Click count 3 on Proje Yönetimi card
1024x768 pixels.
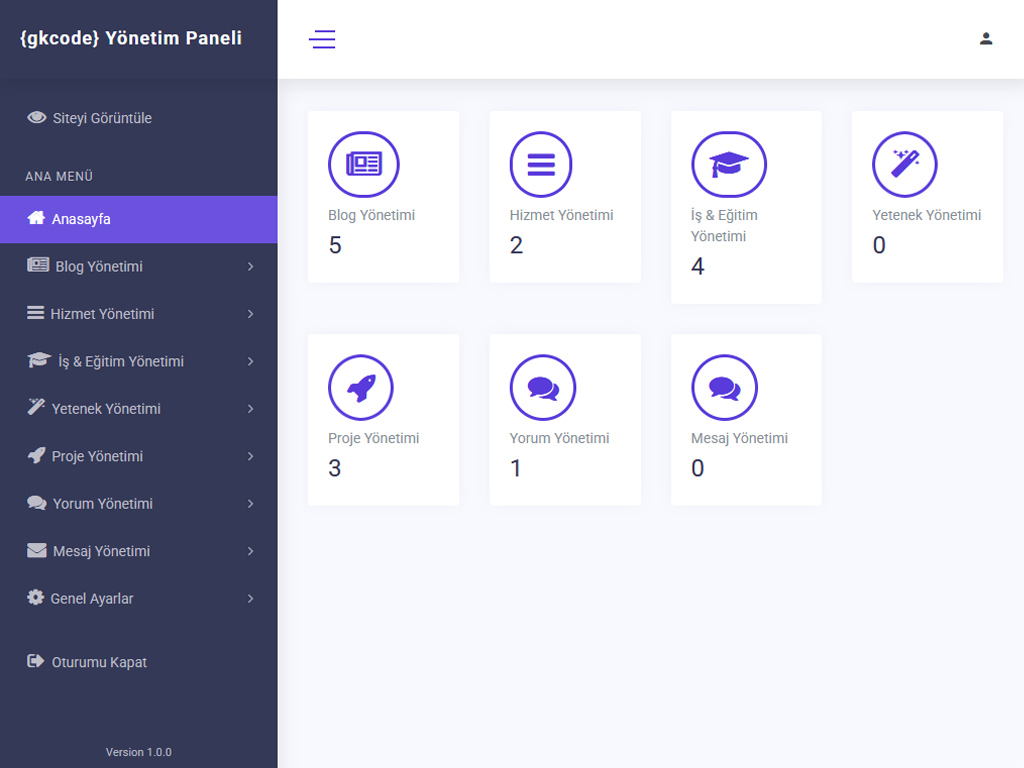pyautogui.click(x=334, y=468)
